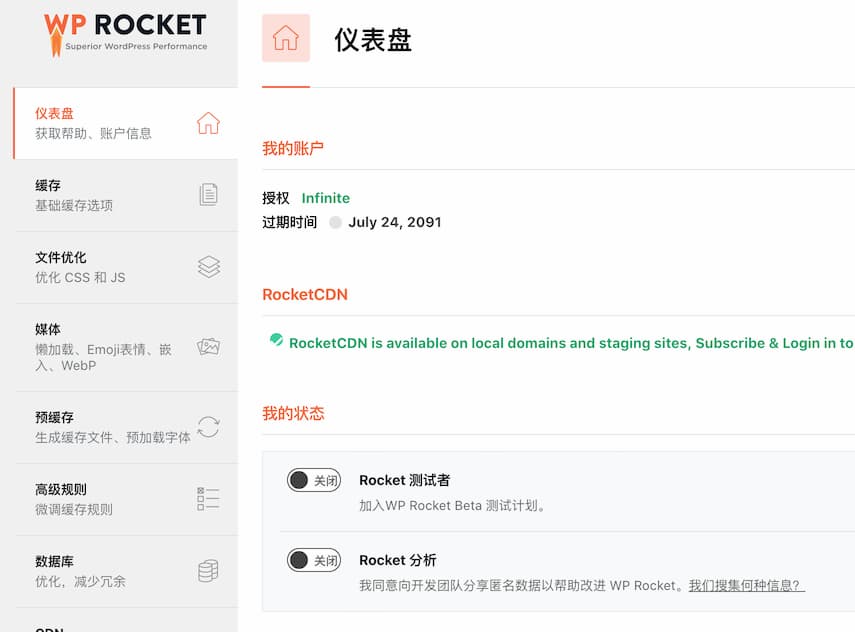This screenshot has height=632, width=855.
Task: Click the checklist icon beside 高级规则
Action: (208, 499)
